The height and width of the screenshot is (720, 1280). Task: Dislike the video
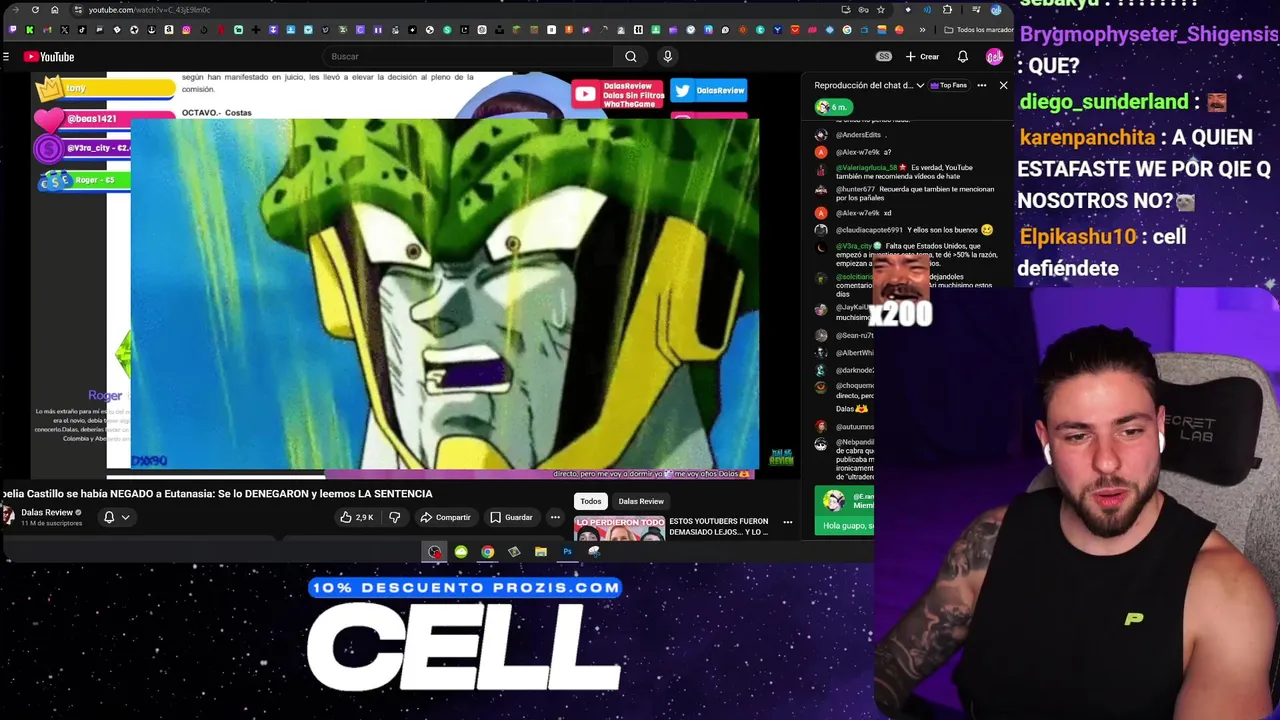(x=394, y=517)
